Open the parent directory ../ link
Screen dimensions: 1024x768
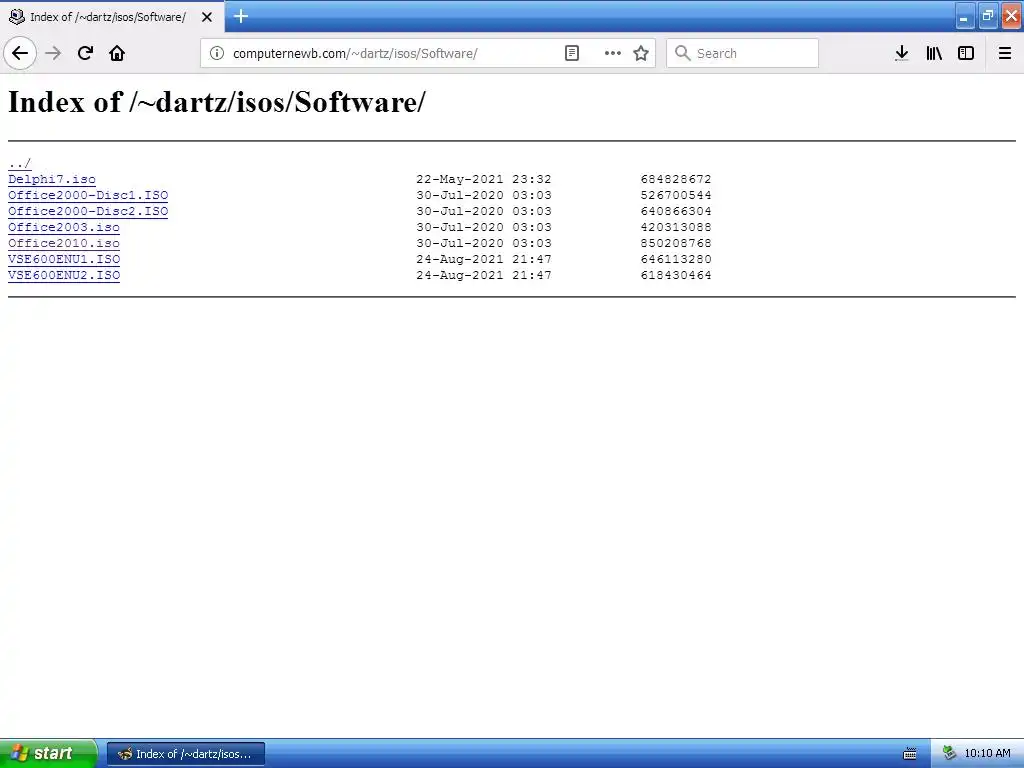point(20,163)
